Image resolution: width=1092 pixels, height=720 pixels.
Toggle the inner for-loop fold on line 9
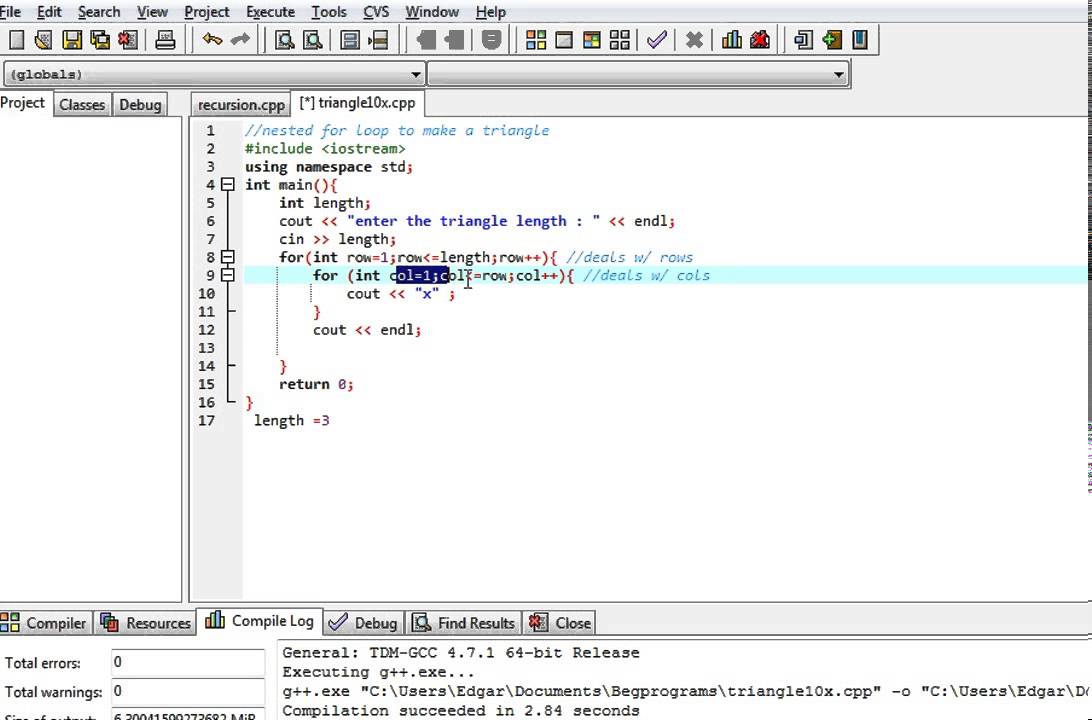tap(228, 275)
